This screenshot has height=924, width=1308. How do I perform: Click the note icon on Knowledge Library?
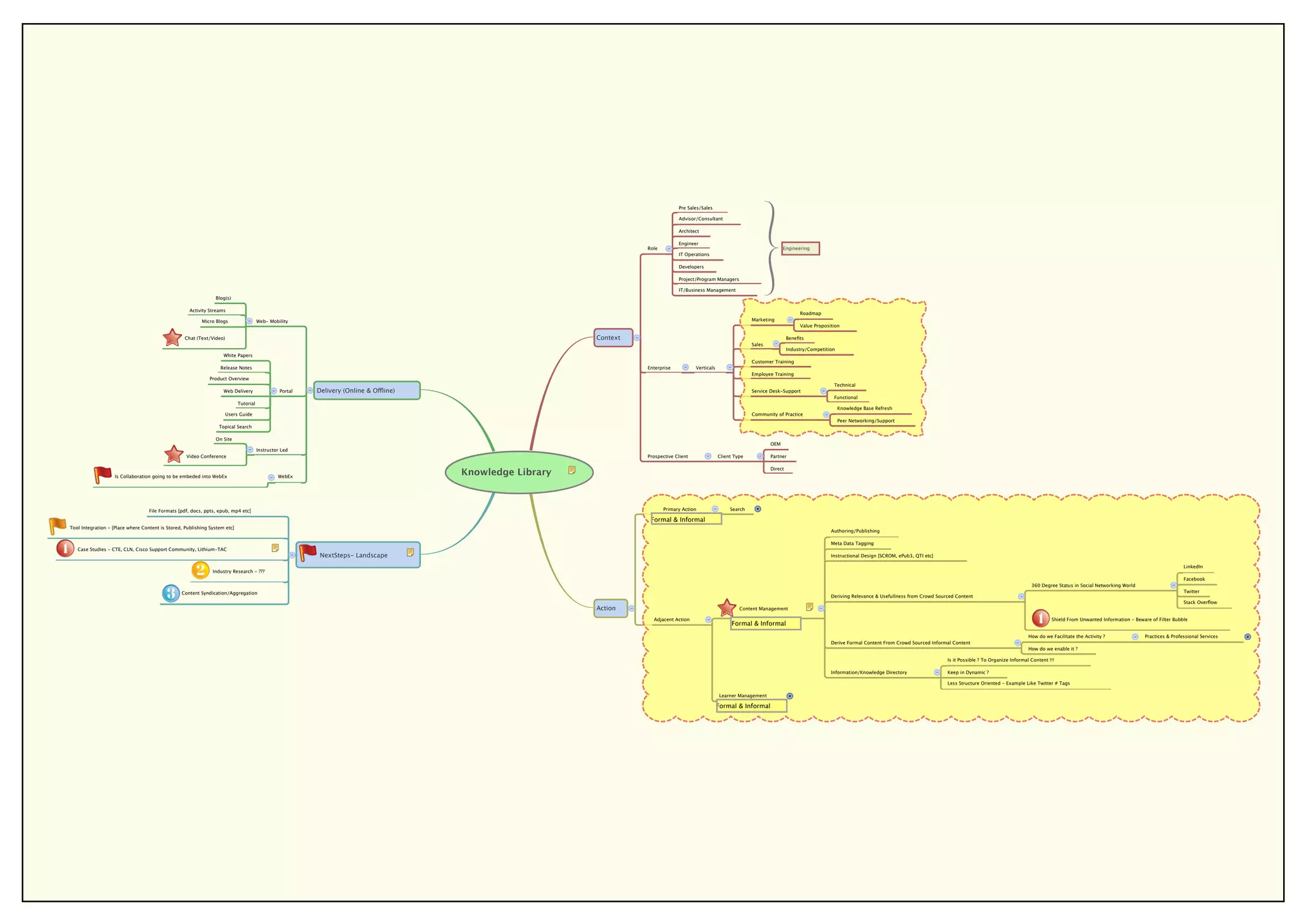pos(572,470)
